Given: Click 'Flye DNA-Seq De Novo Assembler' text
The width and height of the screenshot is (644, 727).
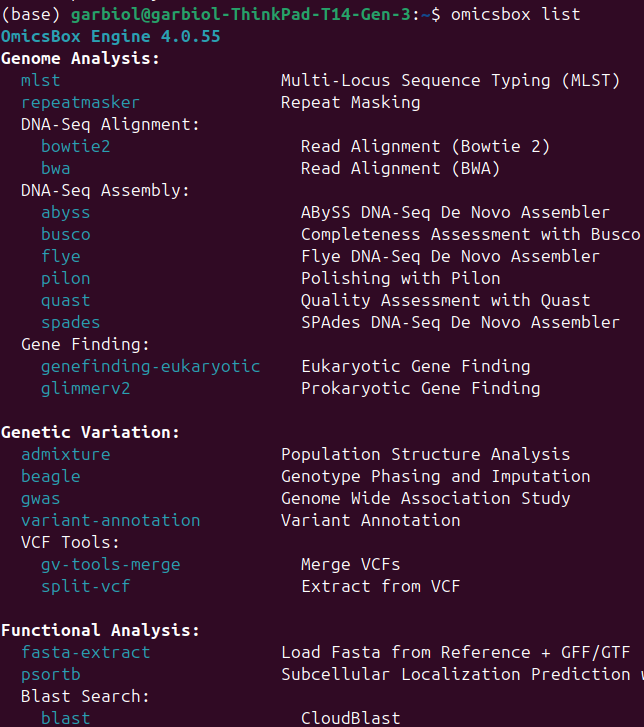Looking at the screenshot, I should point(450,256).
